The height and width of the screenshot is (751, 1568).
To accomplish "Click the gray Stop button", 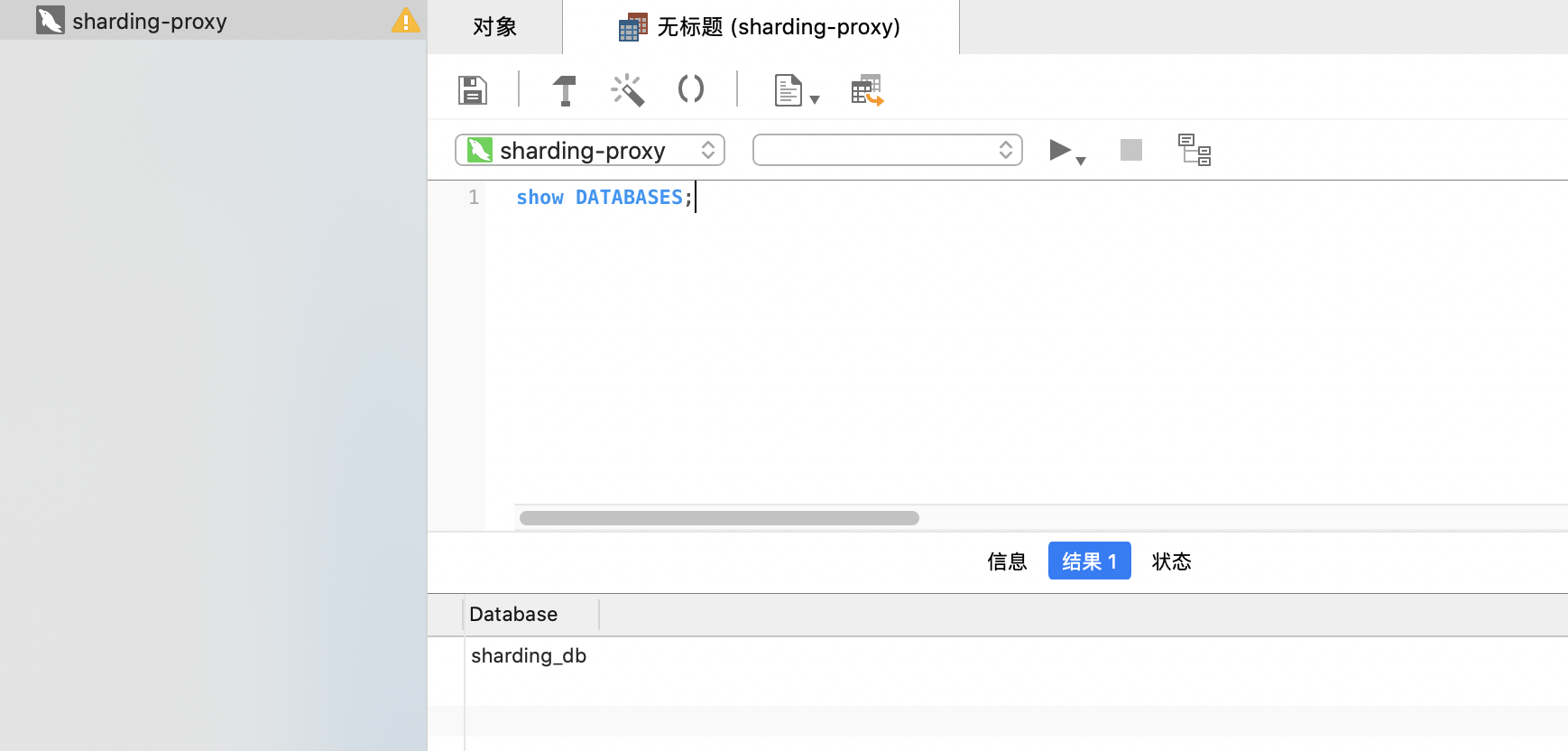I will (x=1131, y=150).
